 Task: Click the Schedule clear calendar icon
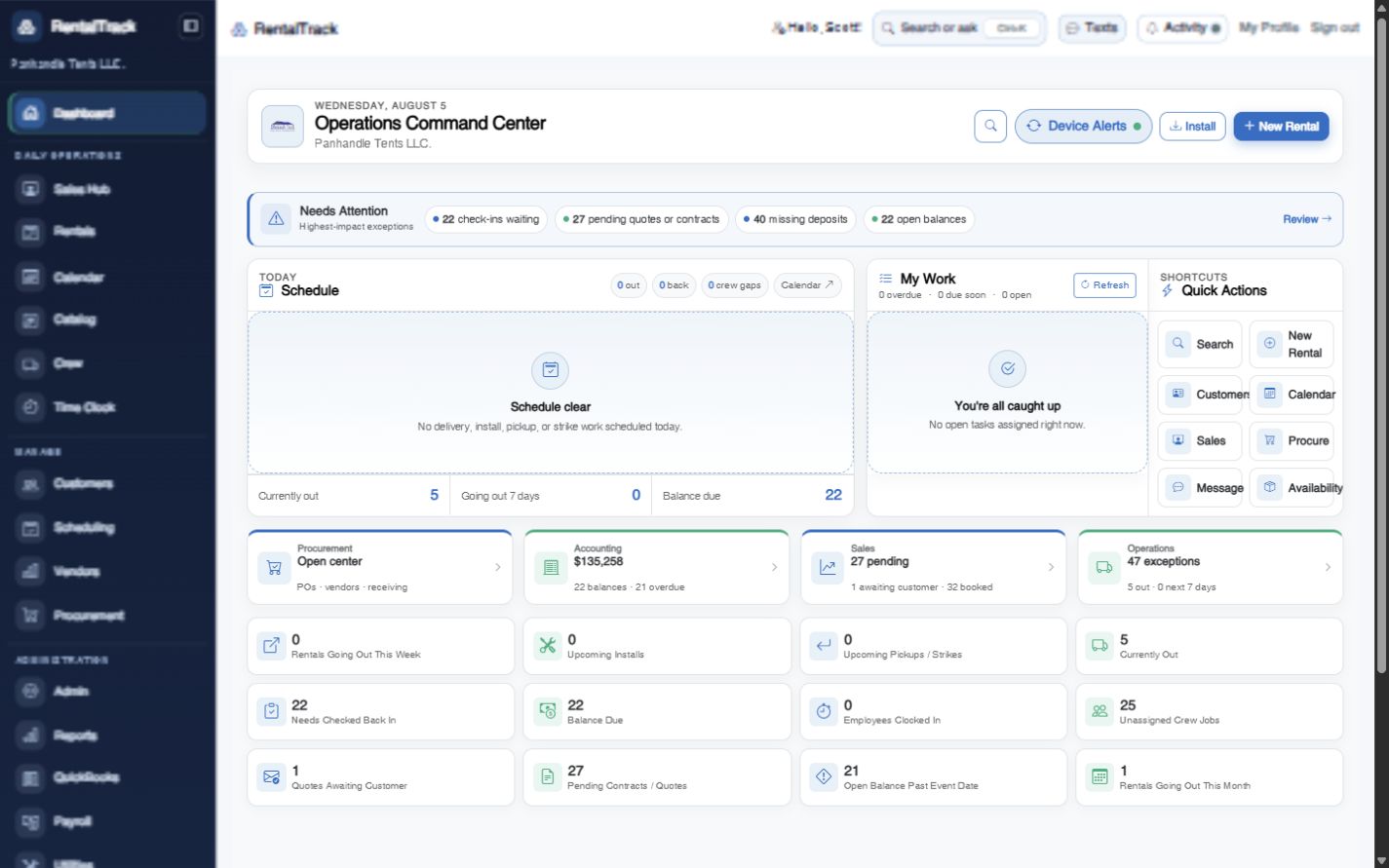[x=550, y=370]
